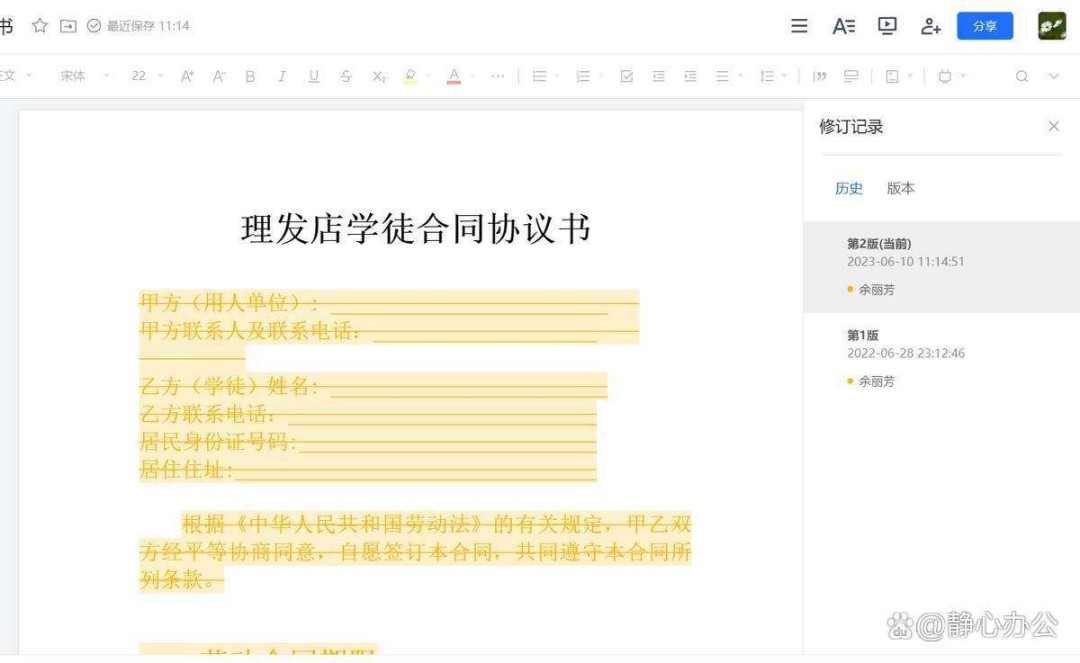Screen dimensions: 1080x663
Task: Open the search icon in toolbar
Action: coord(1022,76)
